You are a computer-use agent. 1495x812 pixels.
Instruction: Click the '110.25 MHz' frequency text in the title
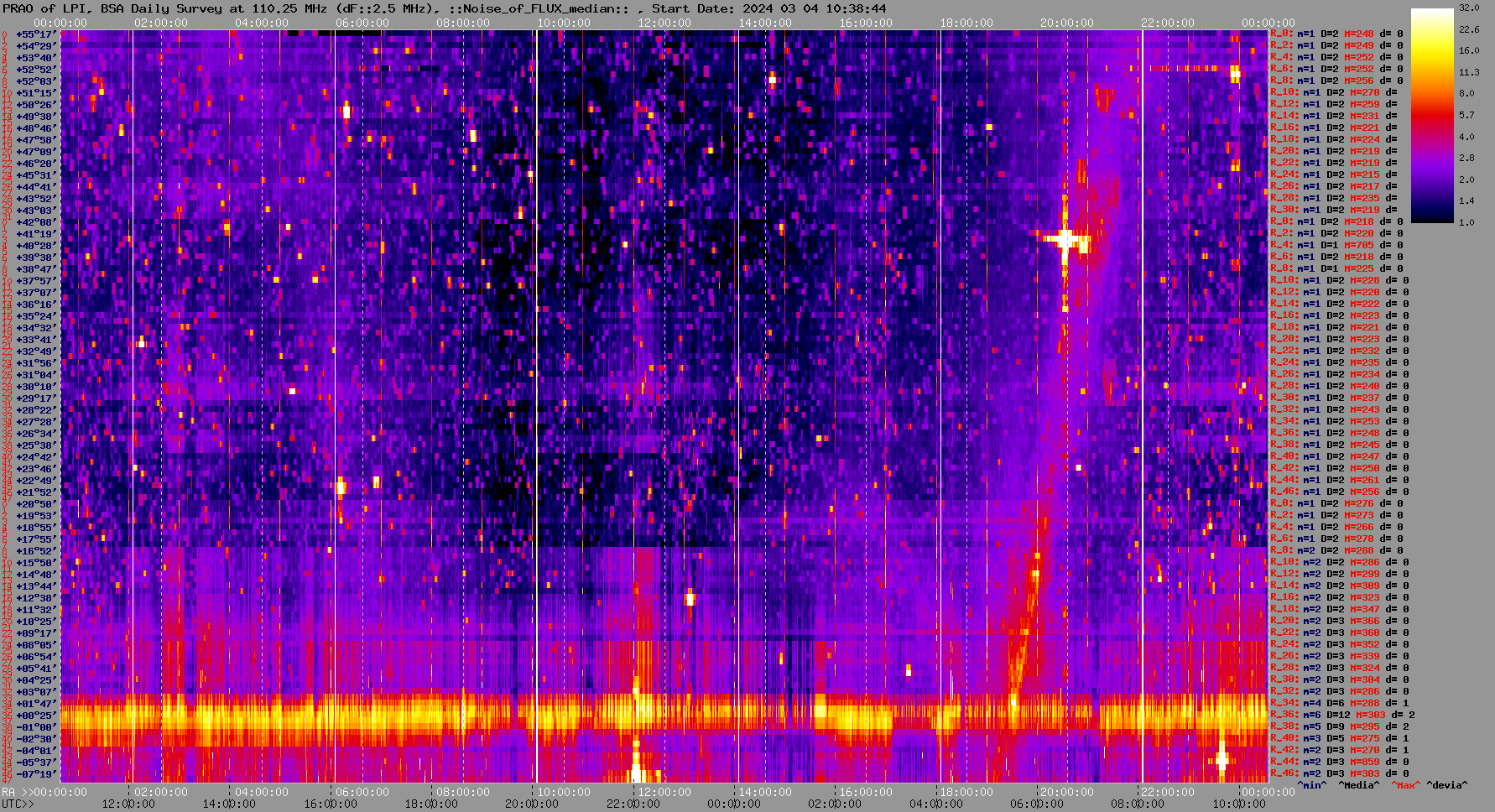pos(289,8)
